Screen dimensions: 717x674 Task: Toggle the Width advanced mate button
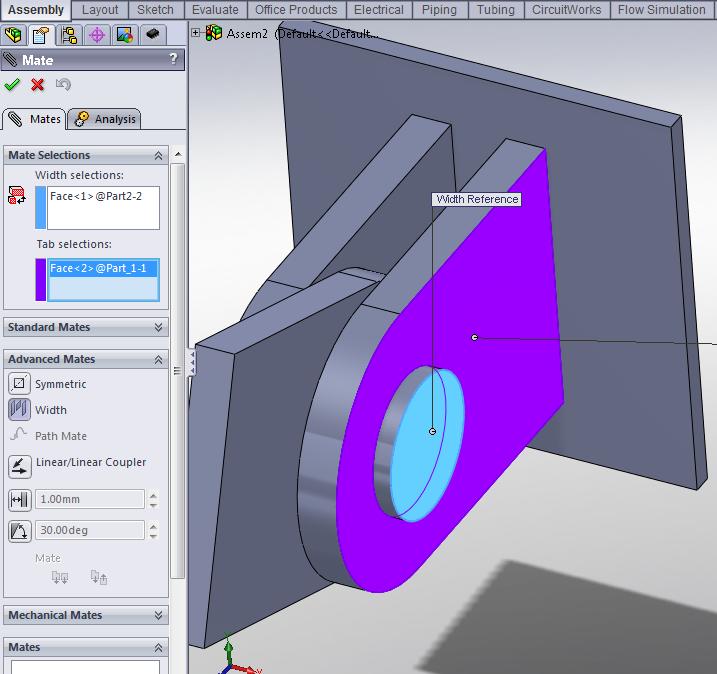tap(19, 409)
